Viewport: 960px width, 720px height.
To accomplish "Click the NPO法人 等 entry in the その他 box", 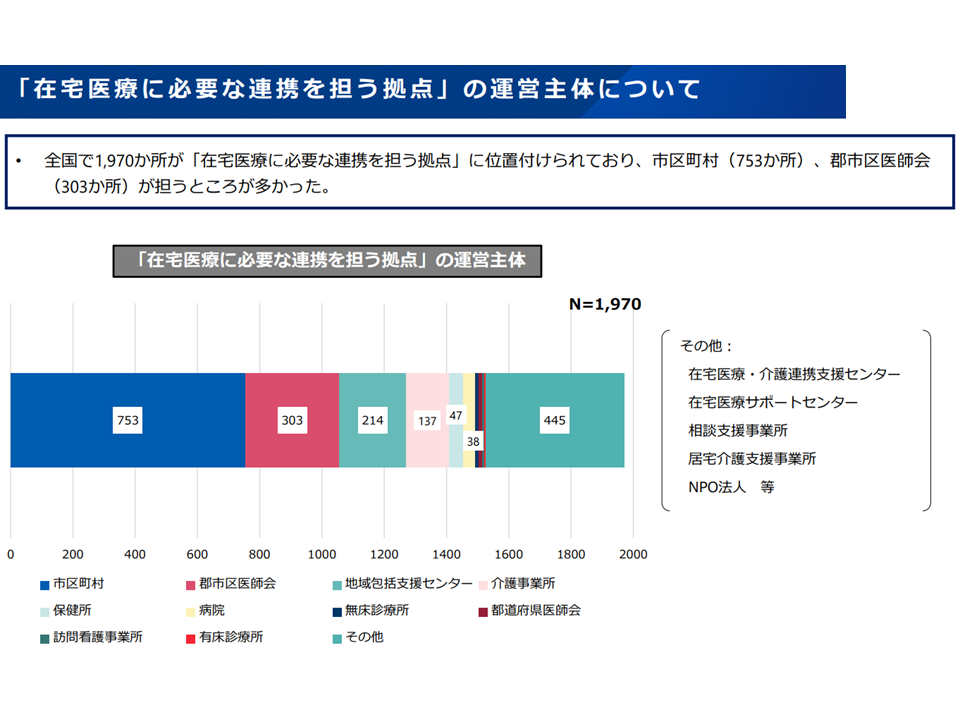I will point(731,488).
